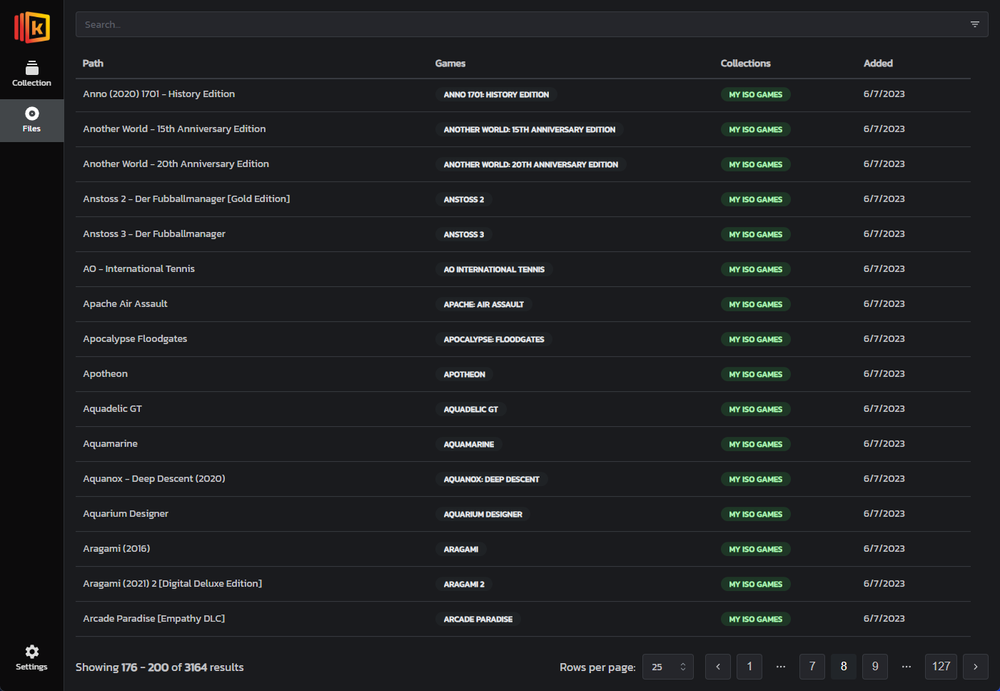Jump to last page 127
This screenshot has width=1000, height=691.
tap(941, 667)
